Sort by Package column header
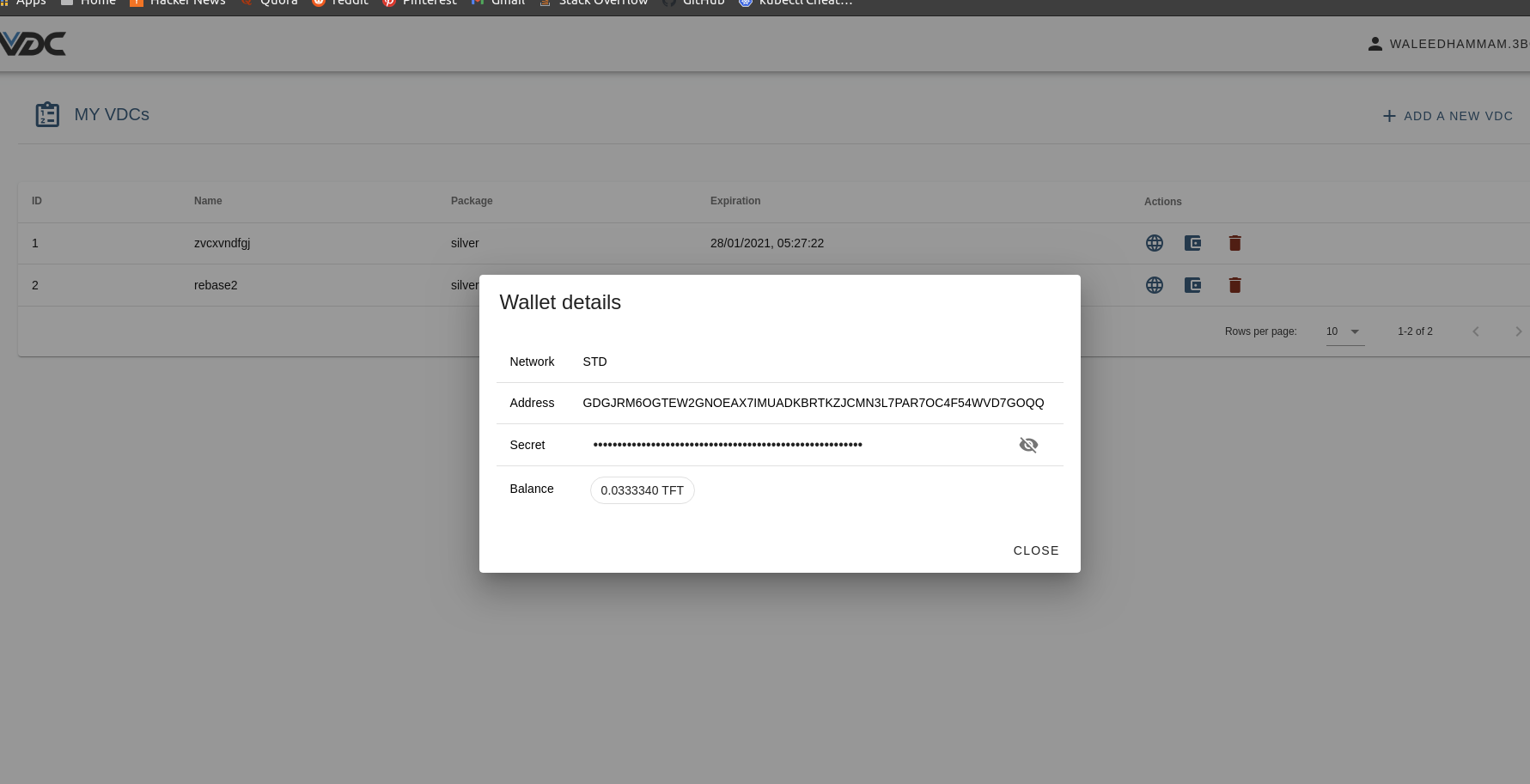Viewport: 1530px width, 784px height. (472, 201)
